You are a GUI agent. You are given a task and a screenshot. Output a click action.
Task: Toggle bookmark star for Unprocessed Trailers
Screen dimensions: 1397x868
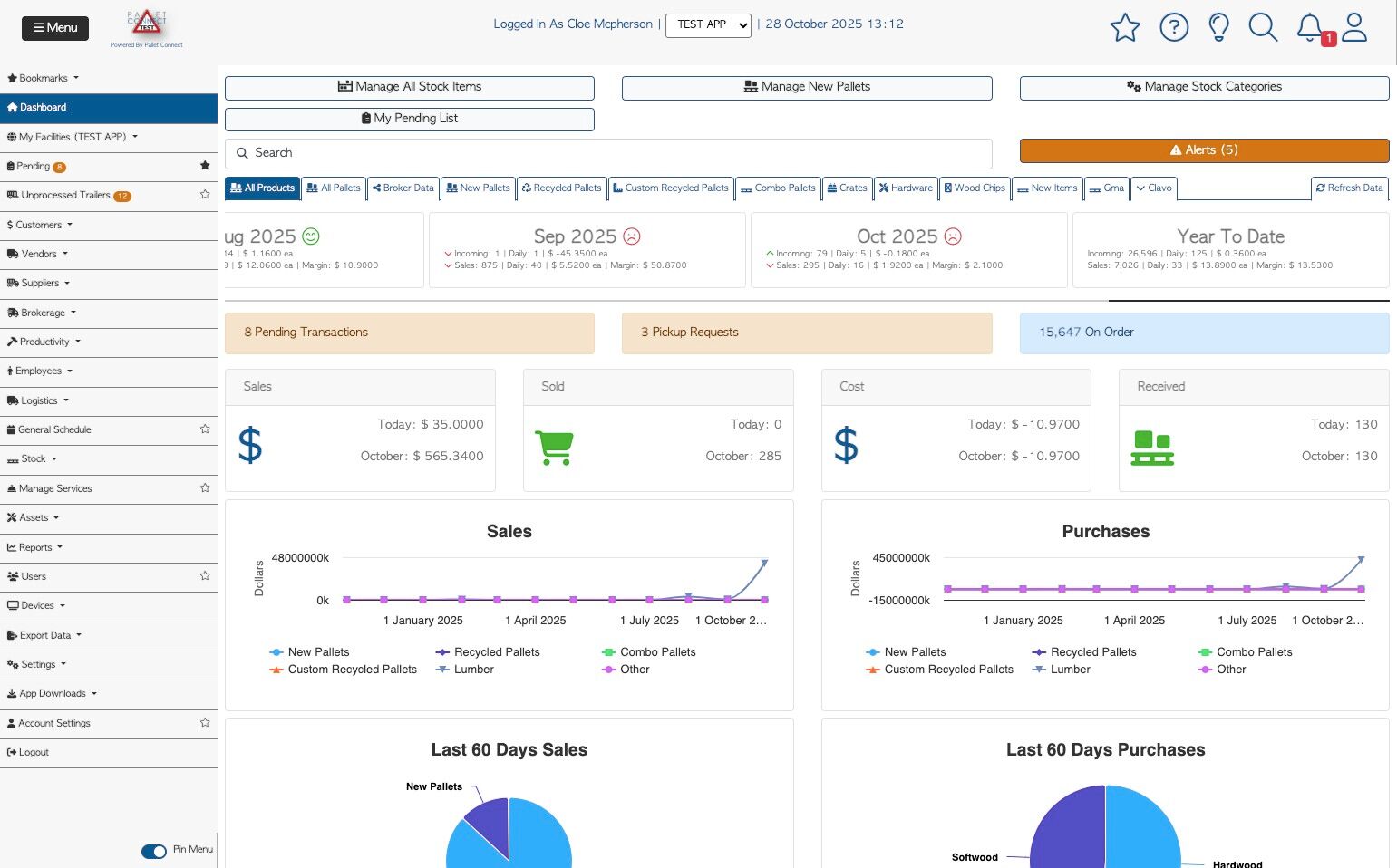(205, 195)
